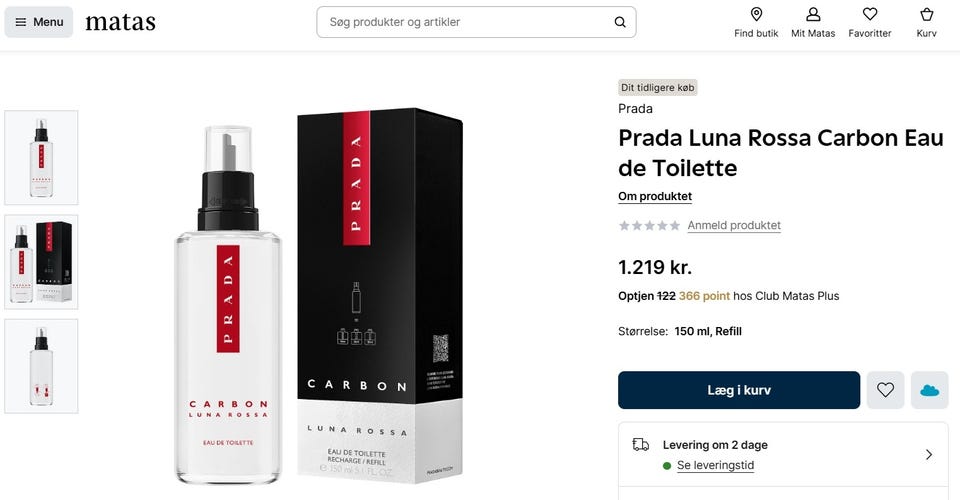The height and width of the screenshot is (500, 960).
Task: Rate product using the star rating
Action: (x=649, y=226)
